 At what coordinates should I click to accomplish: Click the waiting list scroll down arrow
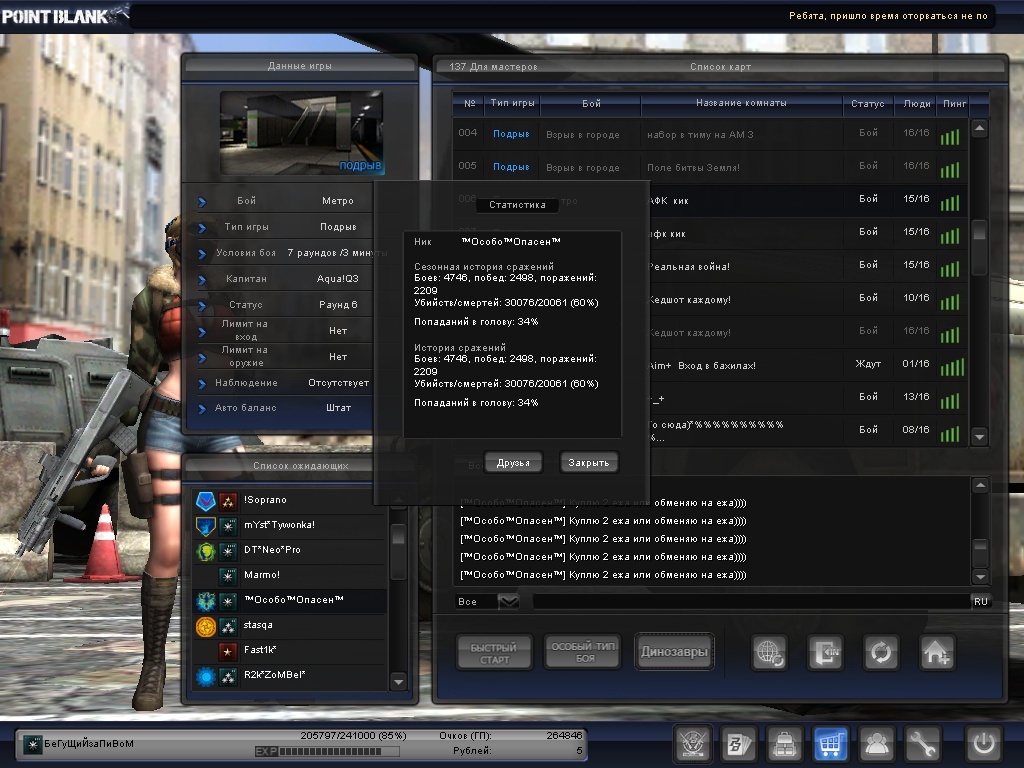point(398,682)
